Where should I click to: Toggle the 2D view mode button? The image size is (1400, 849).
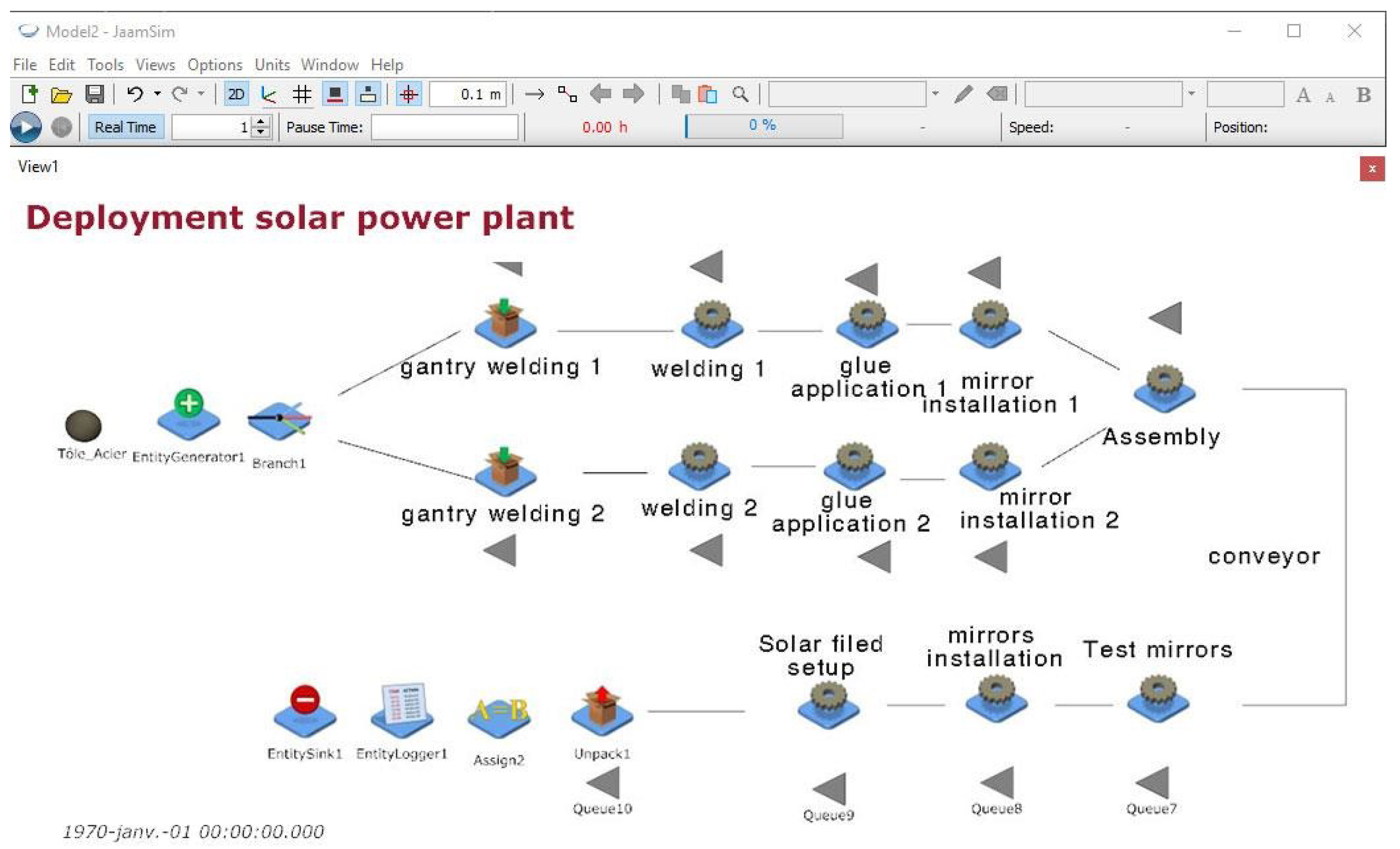tap(236, 94)
